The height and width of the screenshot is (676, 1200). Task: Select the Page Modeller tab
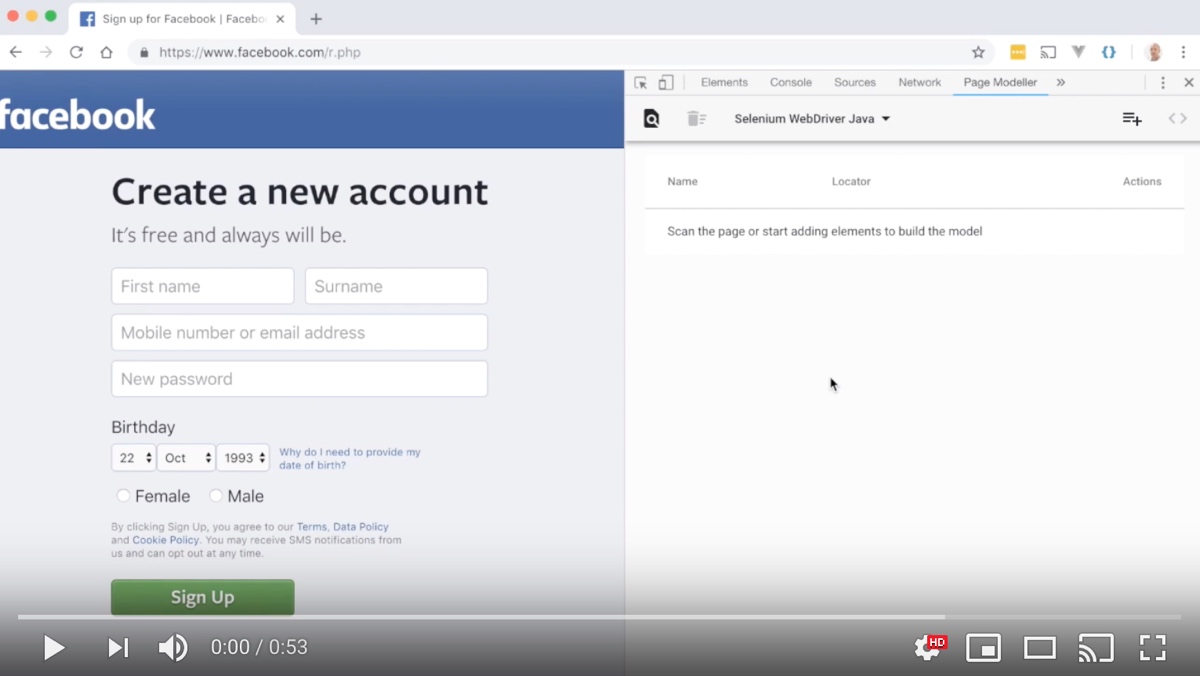tap(1000, 83)
